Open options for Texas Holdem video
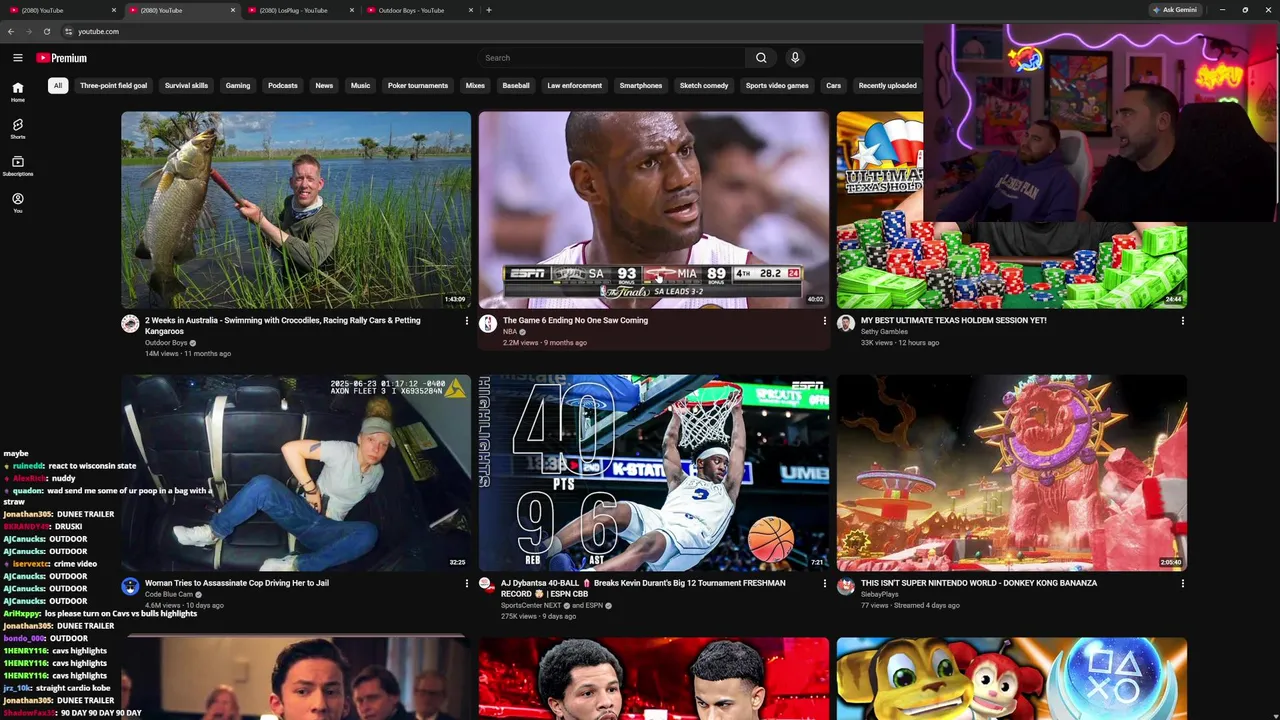This screenshot has height=720, width=1280. click(x=1182, y=321)
